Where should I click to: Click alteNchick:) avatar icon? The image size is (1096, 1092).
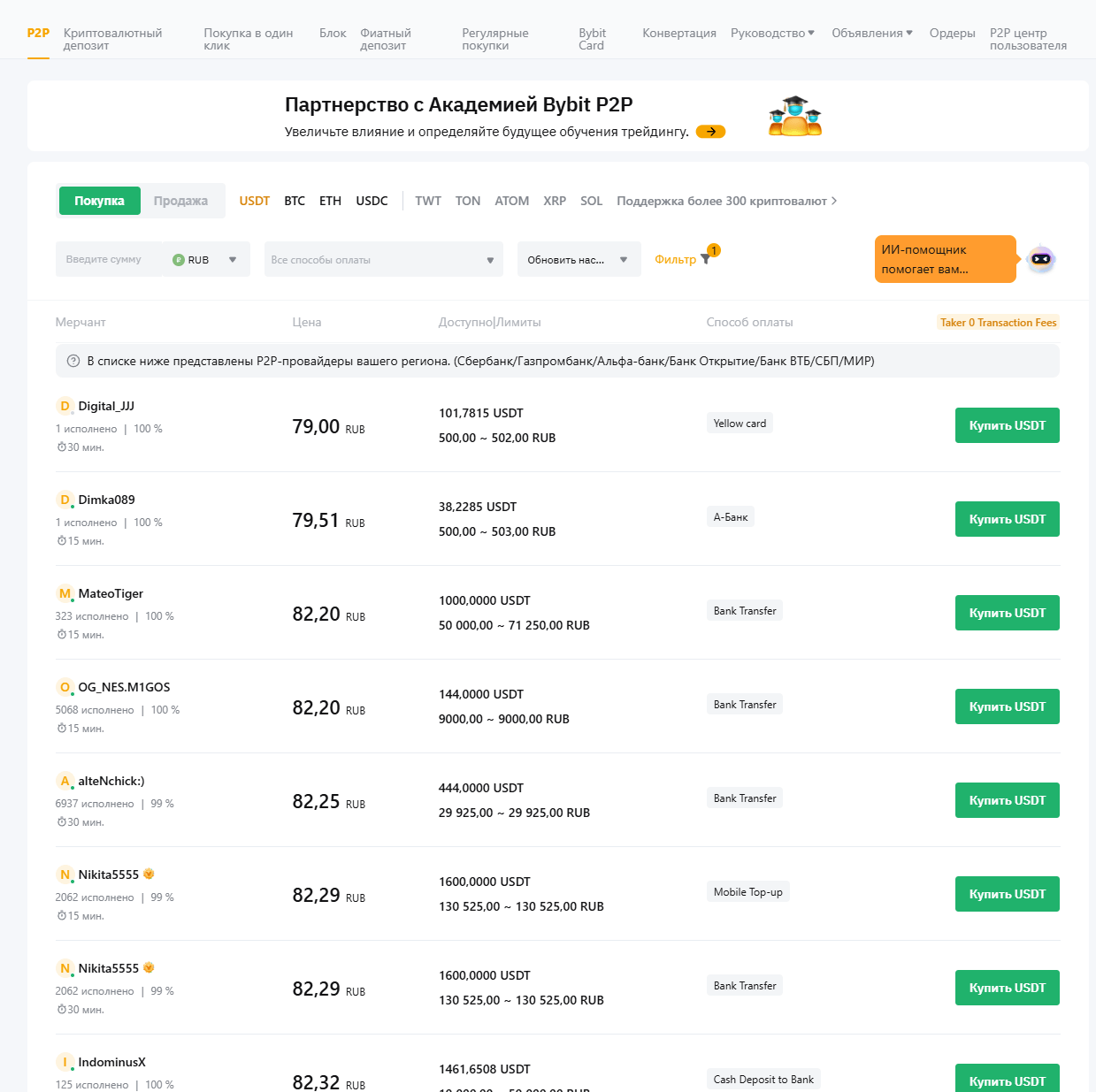click(x=65, y=781)
